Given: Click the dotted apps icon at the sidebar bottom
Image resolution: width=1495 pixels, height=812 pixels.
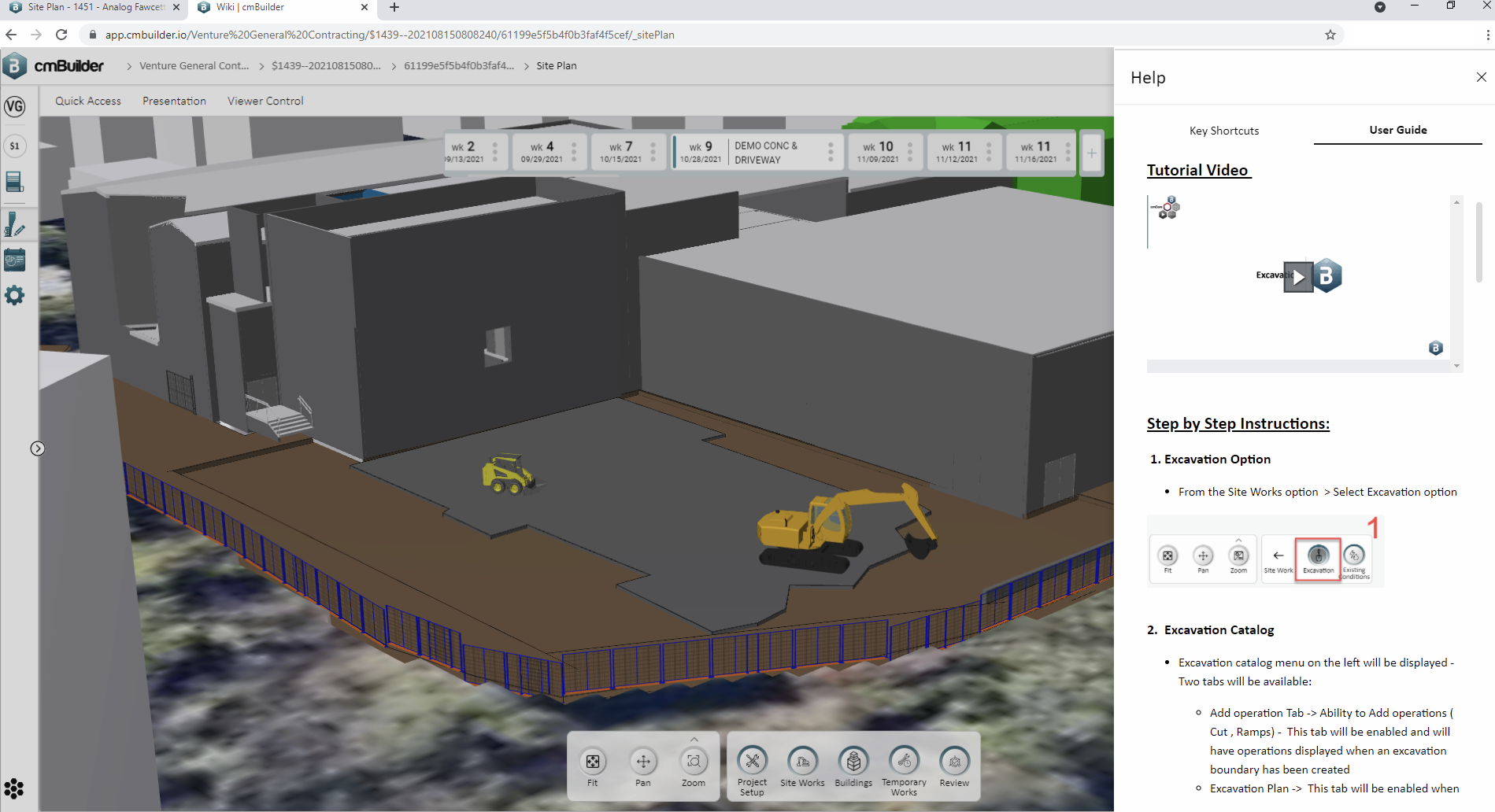Looking at the screenshot, I should [x=14, y=788].
